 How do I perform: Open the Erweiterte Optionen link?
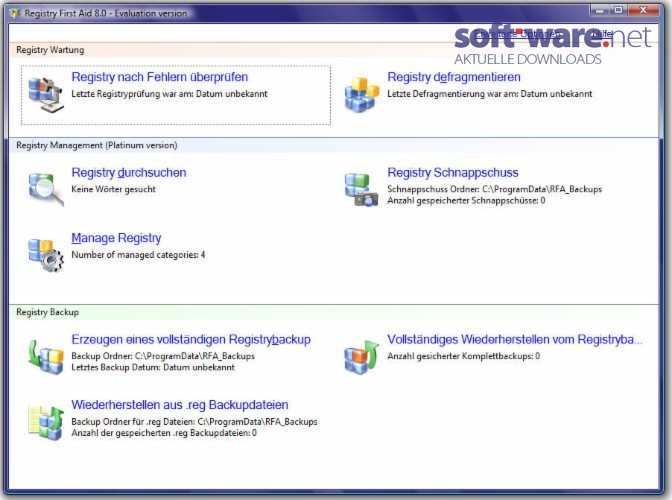(516, 33)
